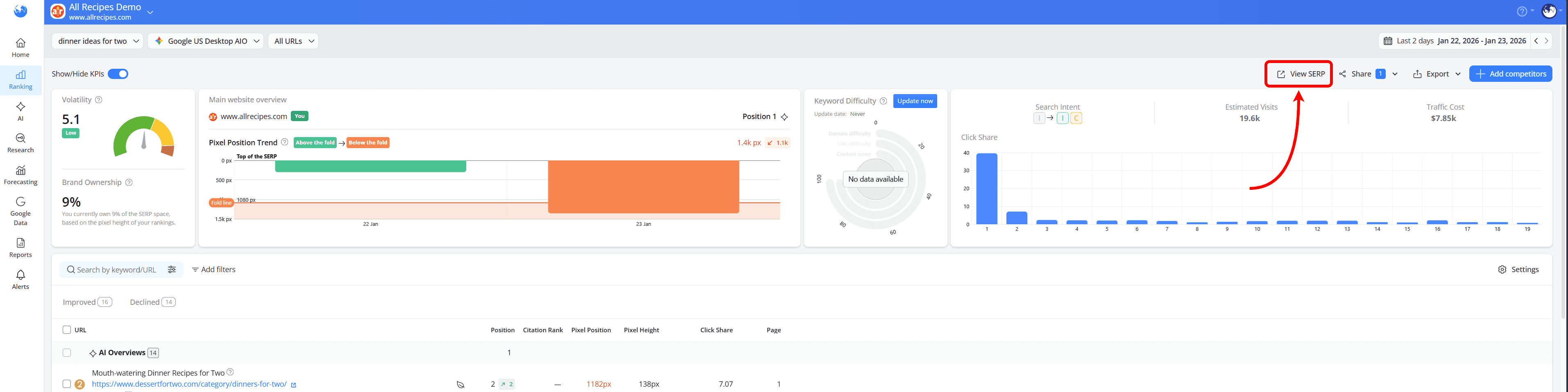The image size is (1568, 392).
Task: Click the www.allrecipes.com website overview link
Action: [x=254, y=116]
